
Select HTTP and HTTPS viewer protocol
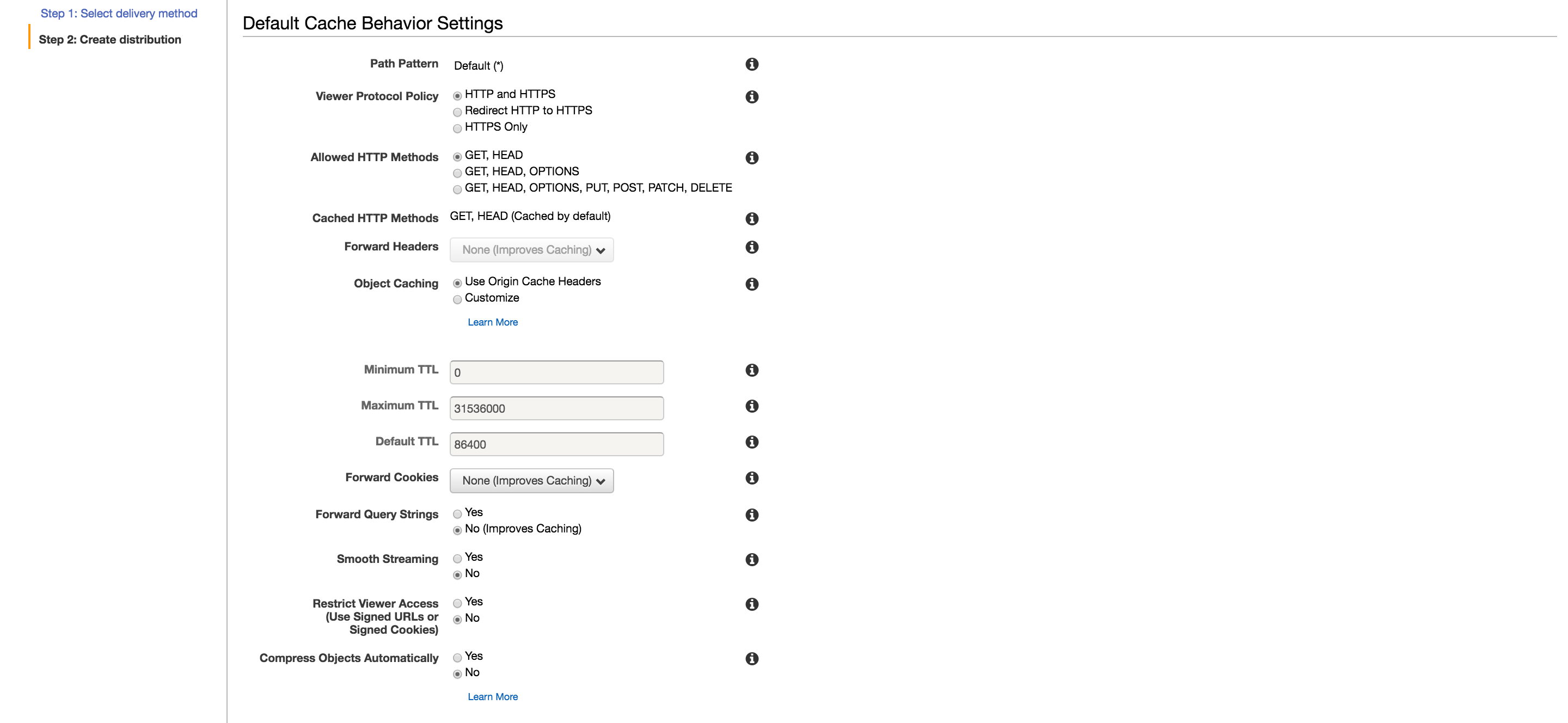point(457,96)
